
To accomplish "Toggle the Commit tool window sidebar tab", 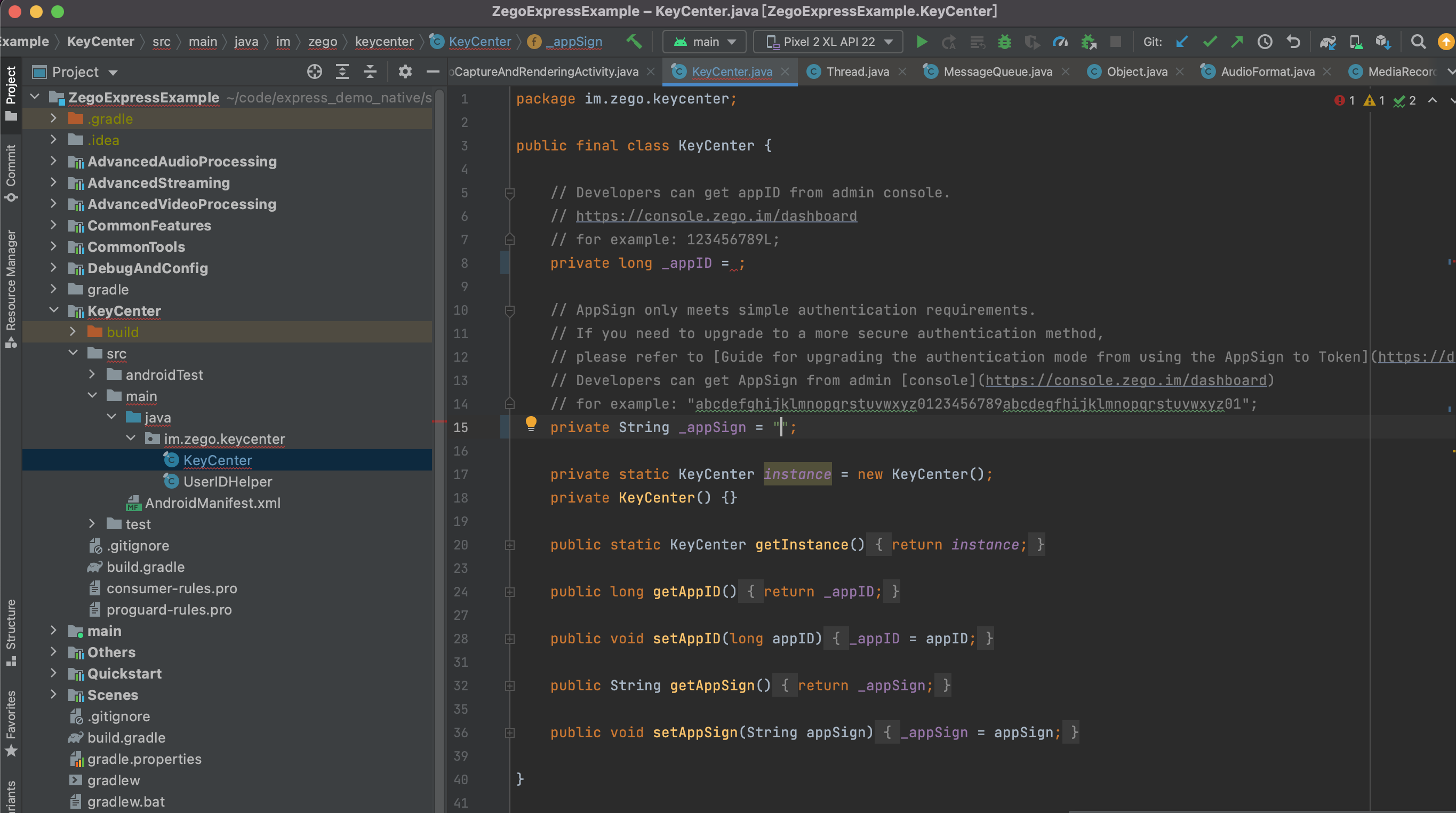I will 11,172.
